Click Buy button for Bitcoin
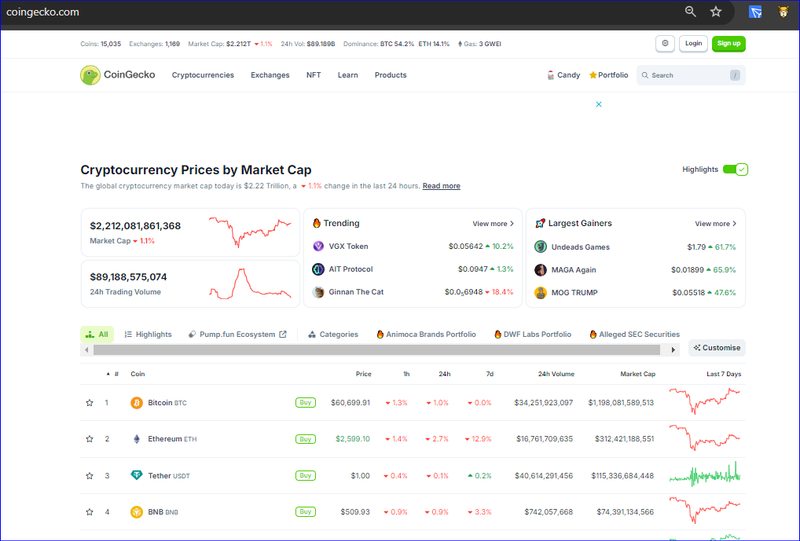Image resolution: width=800 pixels, height=541 pixels. 305,403
